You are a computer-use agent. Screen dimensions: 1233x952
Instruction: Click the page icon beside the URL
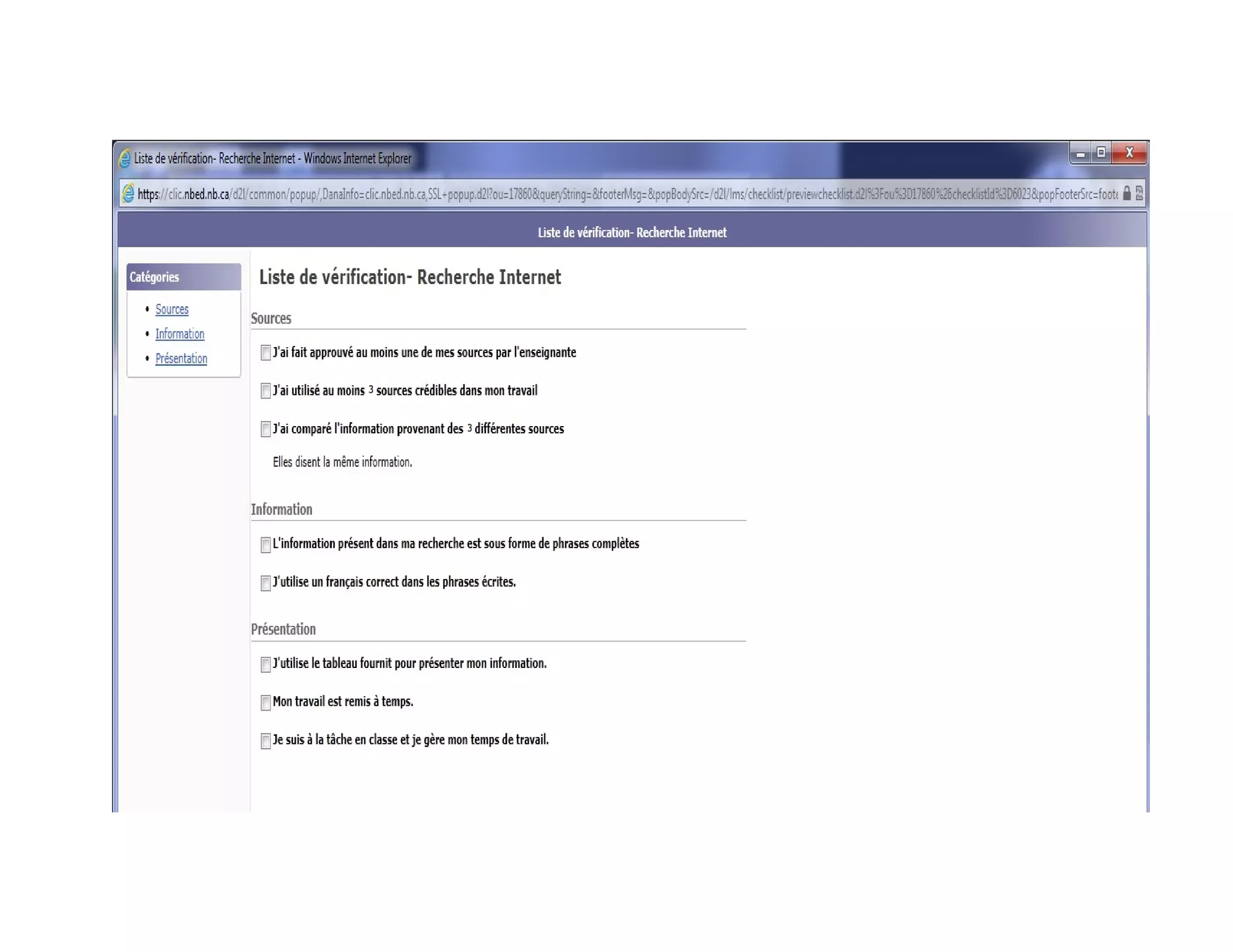pos(128,194)
